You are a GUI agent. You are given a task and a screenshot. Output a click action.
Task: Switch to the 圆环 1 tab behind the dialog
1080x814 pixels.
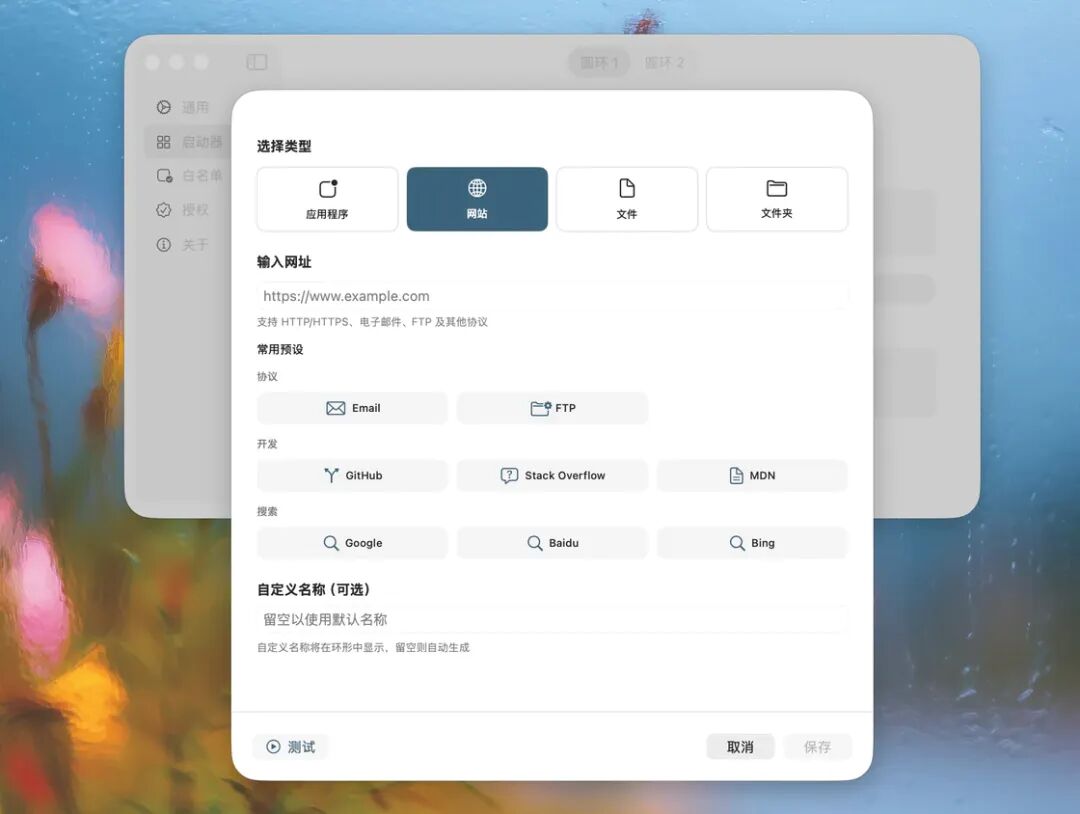(x=599, y=63)
